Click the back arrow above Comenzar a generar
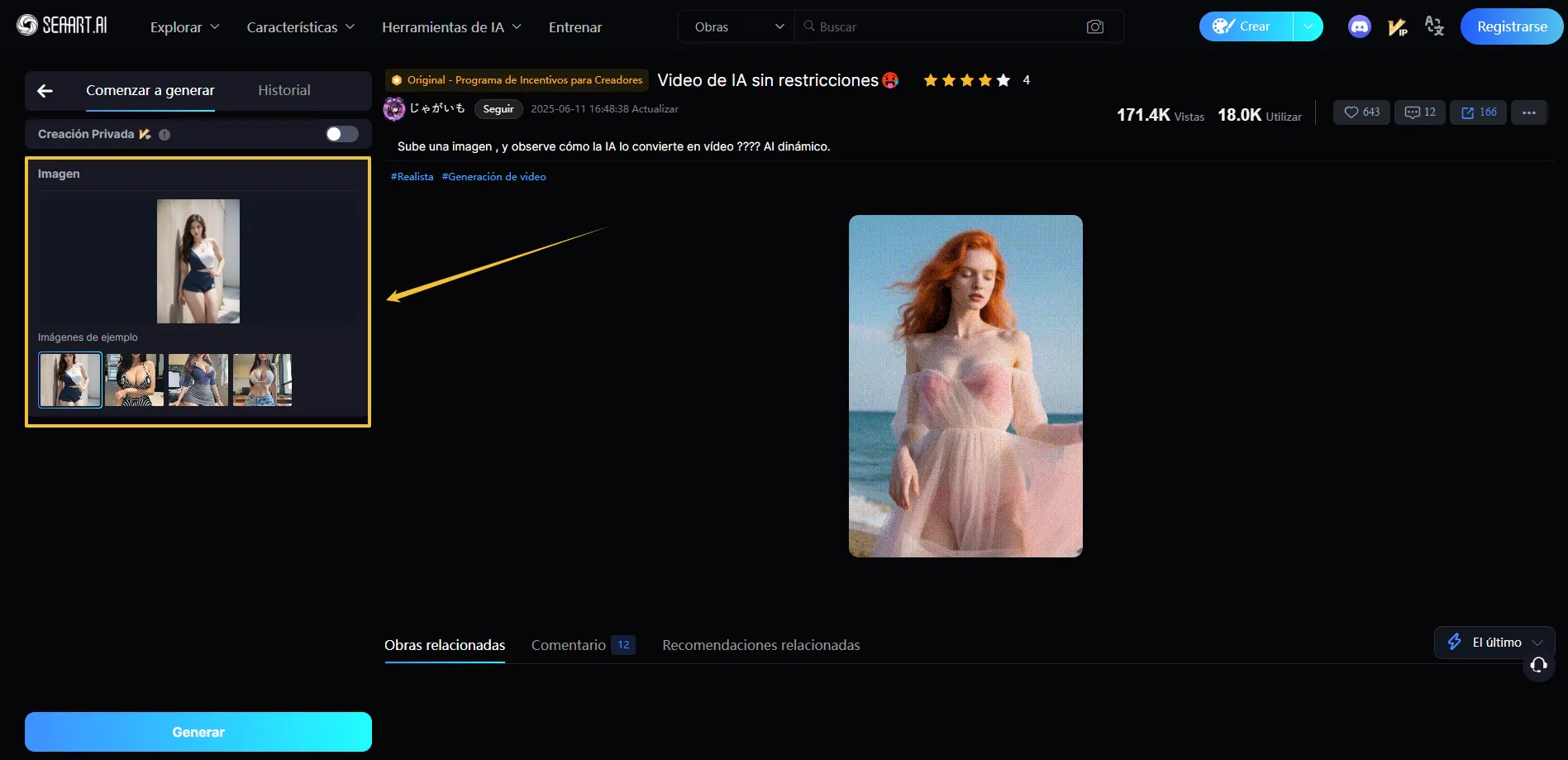The height and width of the screenshot is (760, 1568). 44,90
